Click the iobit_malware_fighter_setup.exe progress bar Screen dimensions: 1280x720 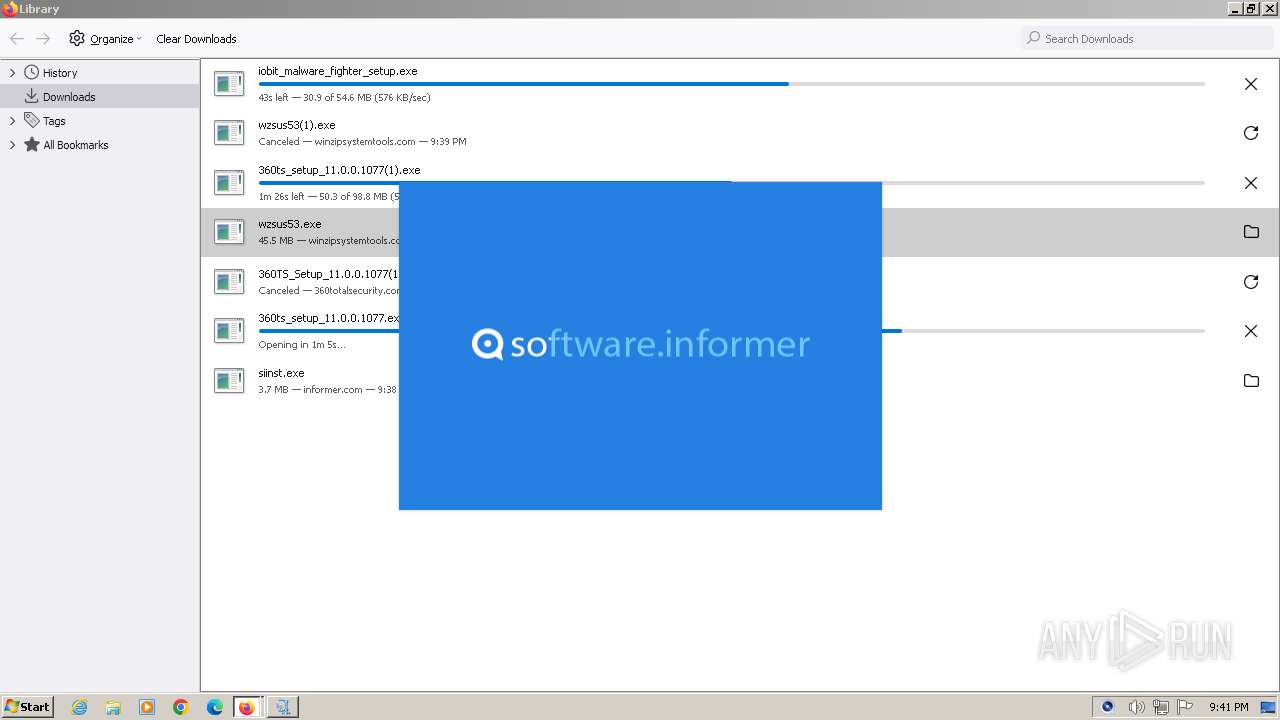(x=731, y=84)
